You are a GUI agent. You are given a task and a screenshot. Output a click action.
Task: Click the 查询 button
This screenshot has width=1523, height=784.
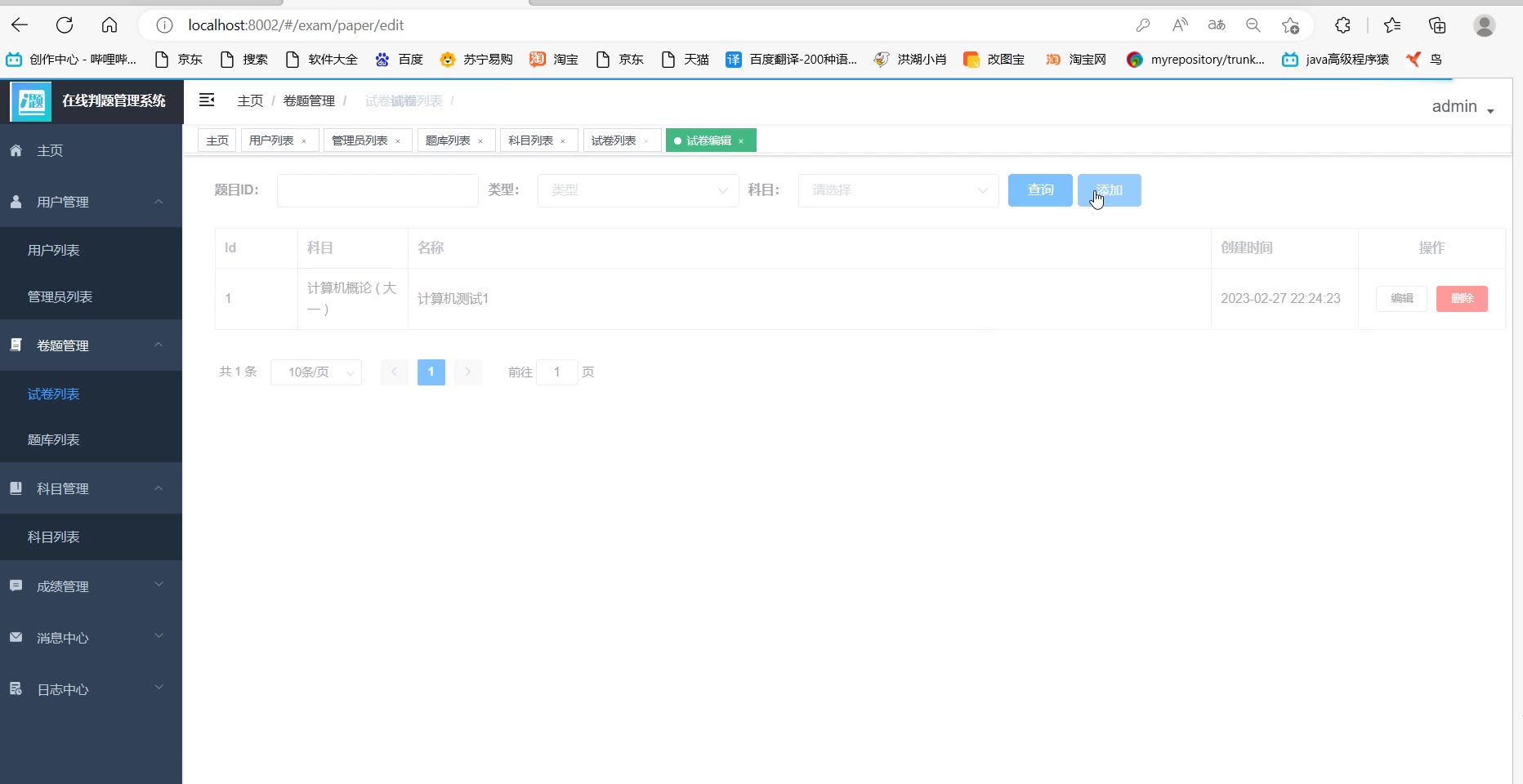coord(1040,190)
